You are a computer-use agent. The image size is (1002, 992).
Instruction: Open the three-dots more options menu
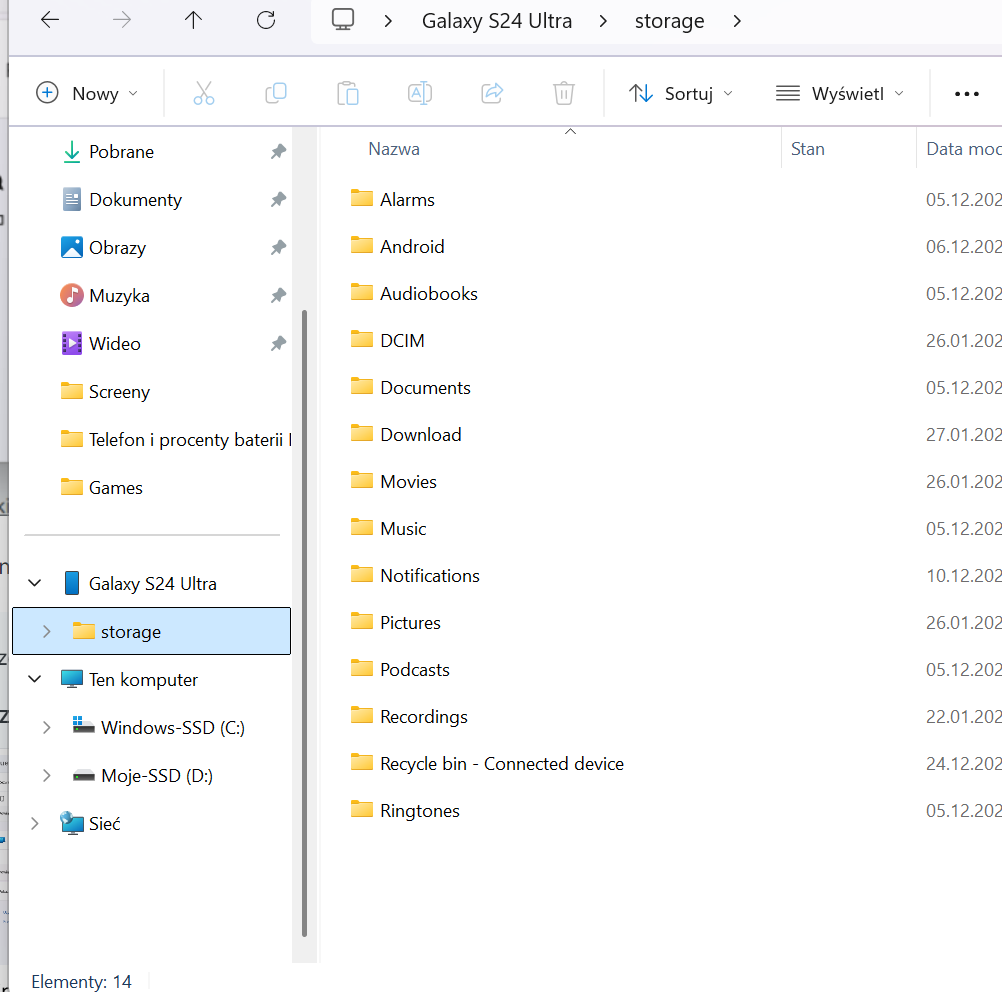click(x=967, y=94)
